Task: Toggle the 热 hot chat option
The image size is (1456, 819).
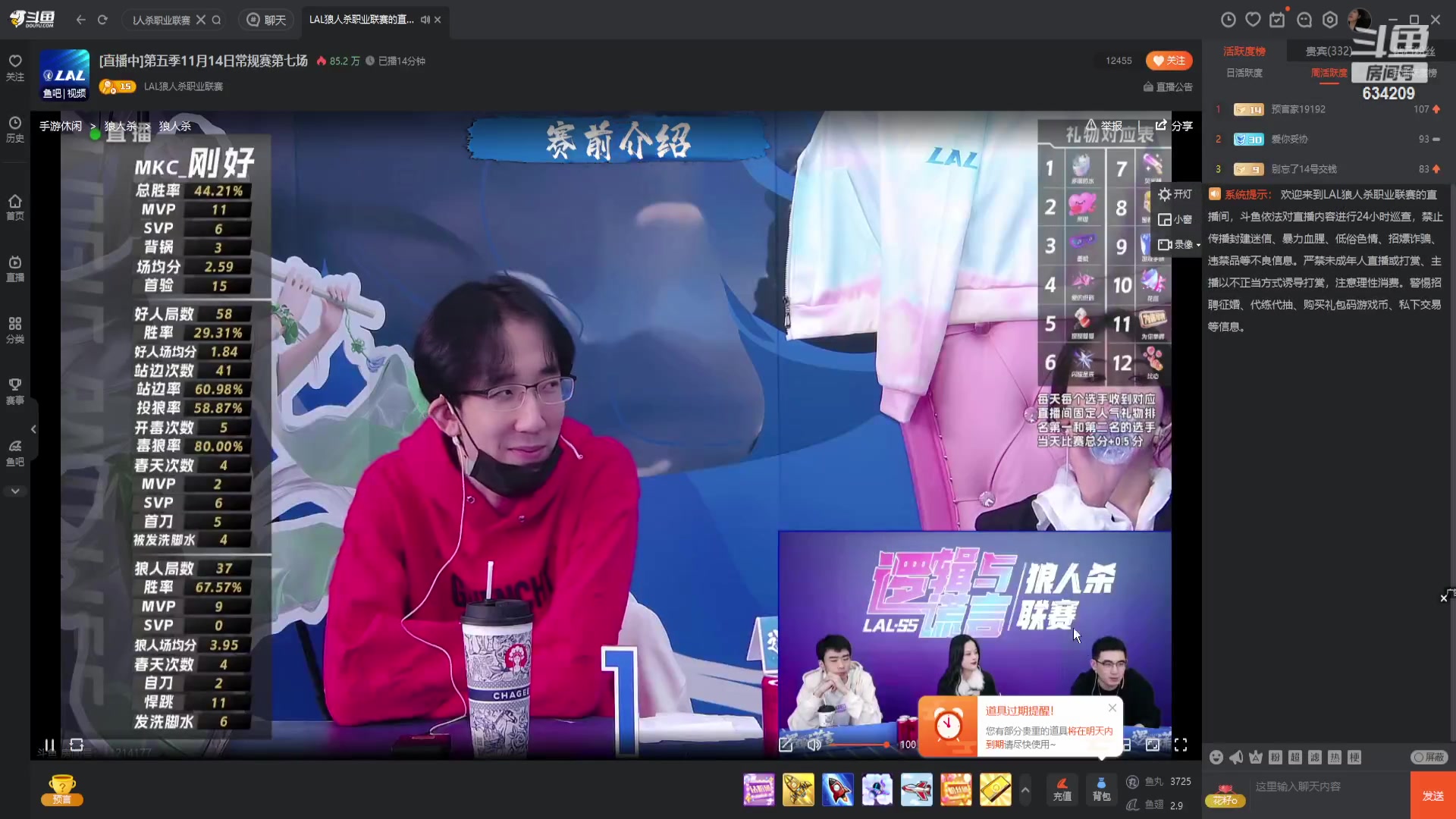Action: (x=1335, y=758)
